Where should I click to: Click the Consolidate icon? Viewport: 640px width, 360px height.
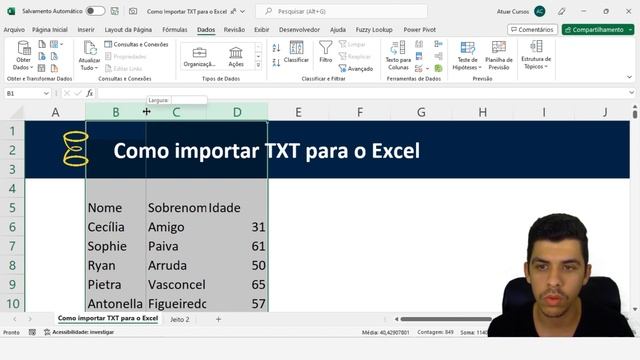pos(438,44)
